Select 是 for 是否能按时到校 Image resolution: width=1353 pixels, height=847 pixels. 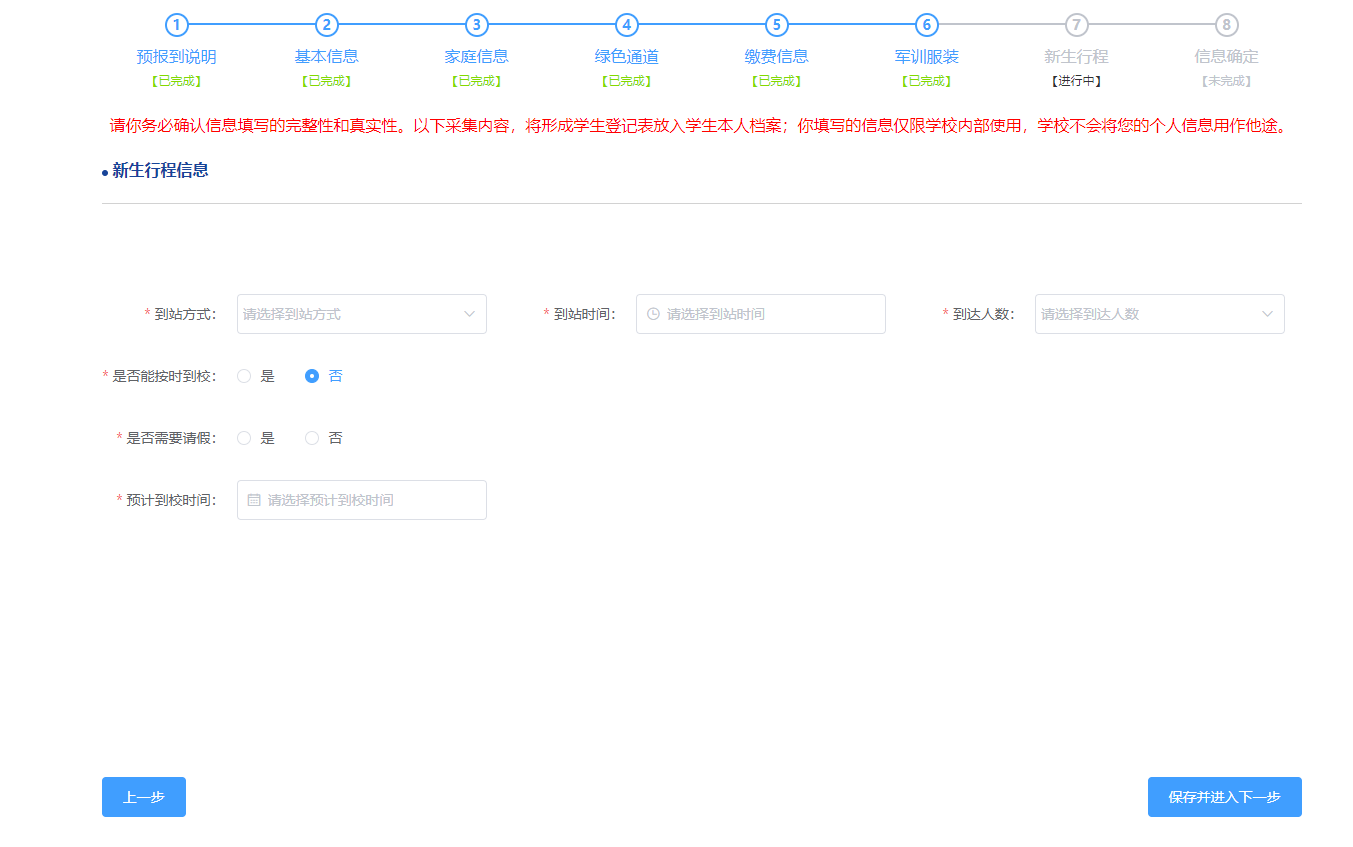244,376
